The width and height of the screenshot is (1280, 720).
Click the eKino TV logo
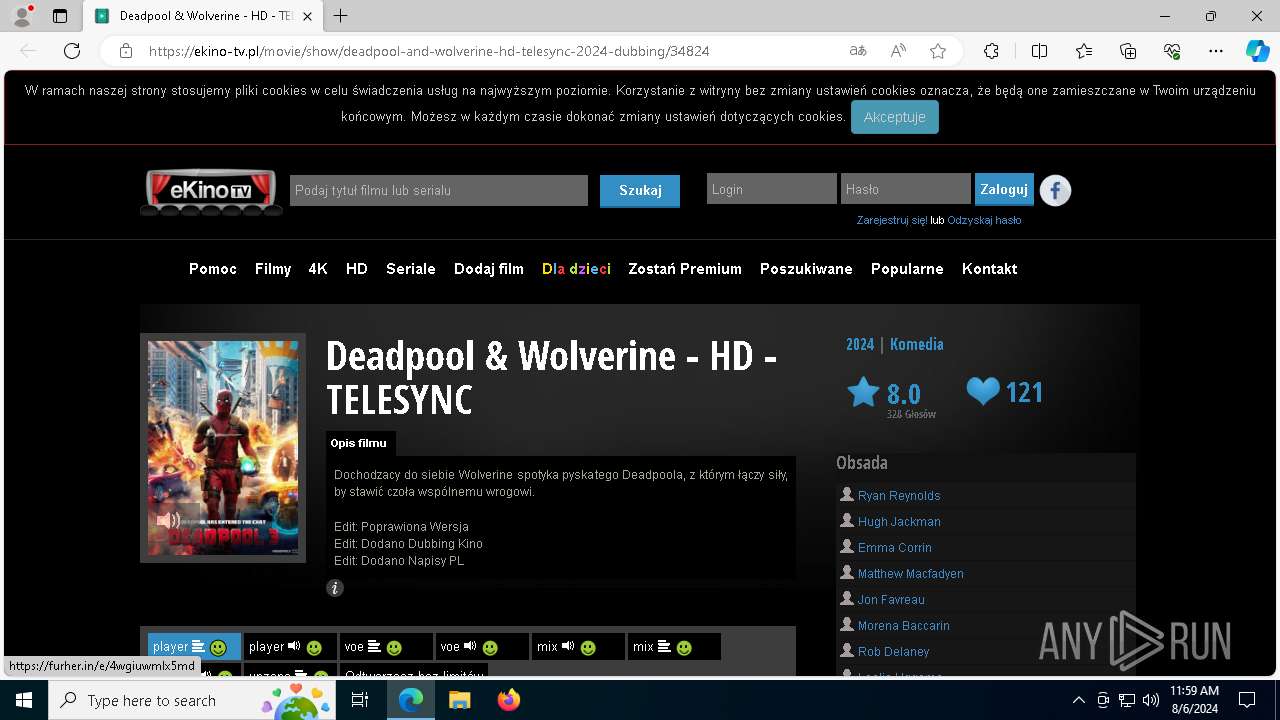210,191
